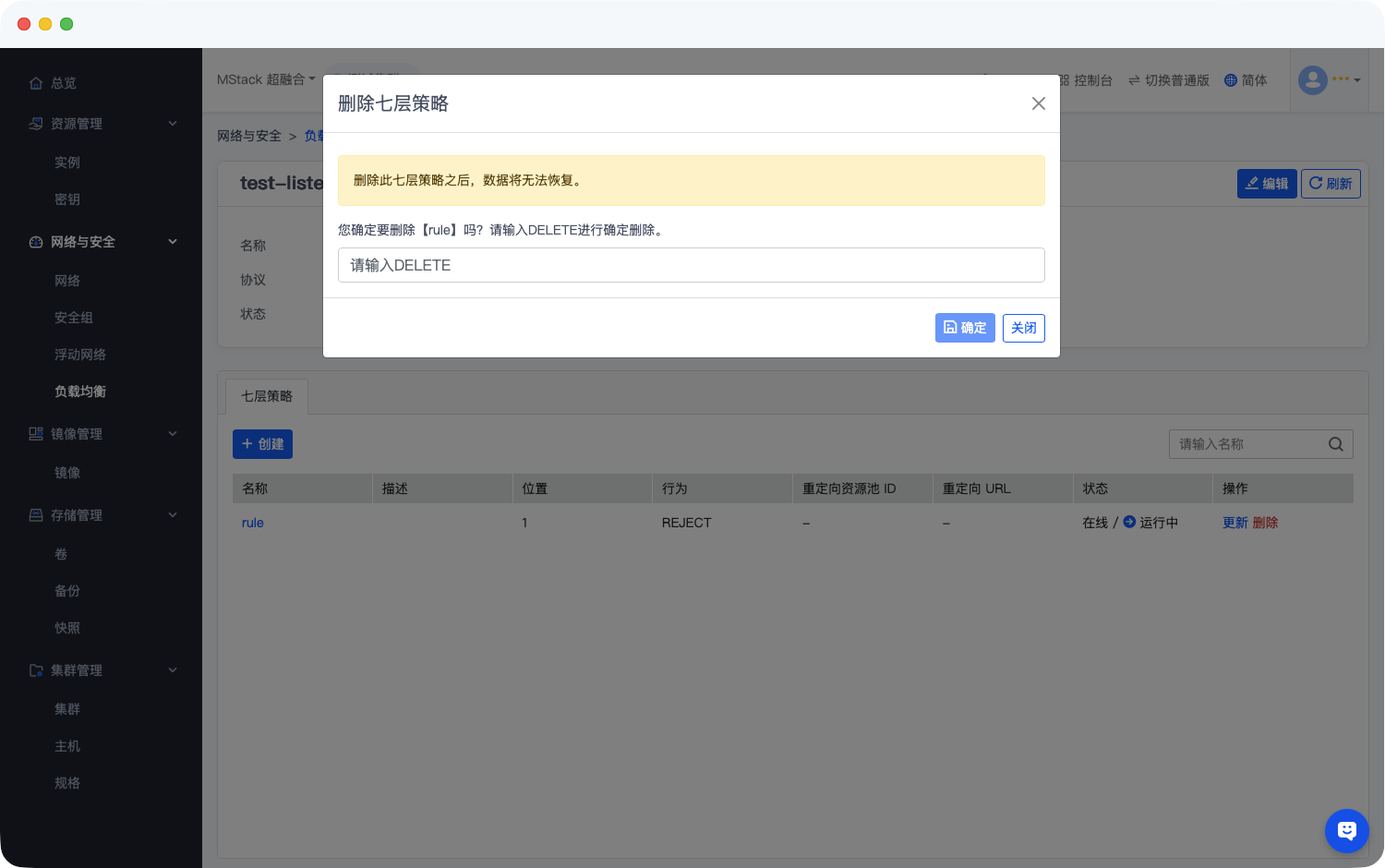Open the MStack 超融合 dropdown
The image size is (1385, 868).
click(x=266, y=79)
